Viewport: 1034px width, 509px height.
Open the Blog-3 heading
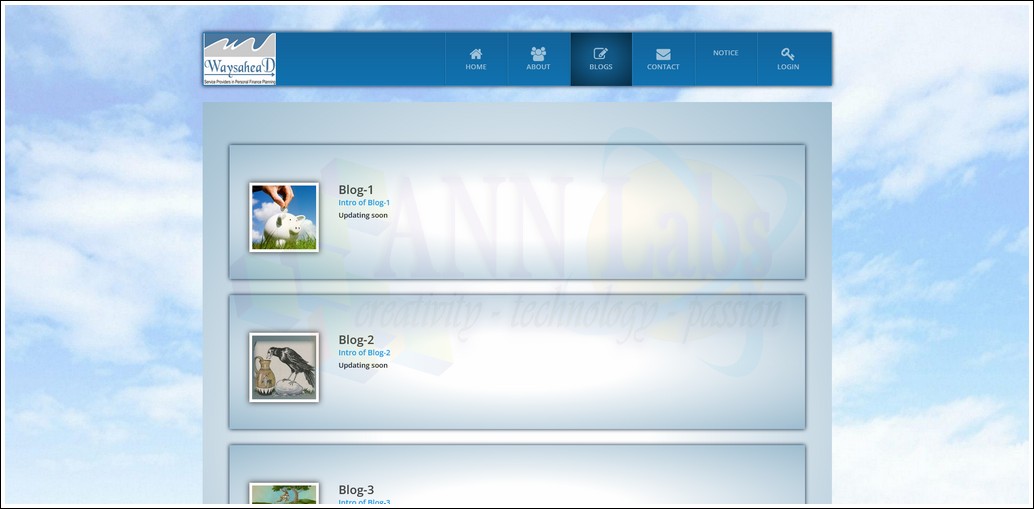click(356, 490)
